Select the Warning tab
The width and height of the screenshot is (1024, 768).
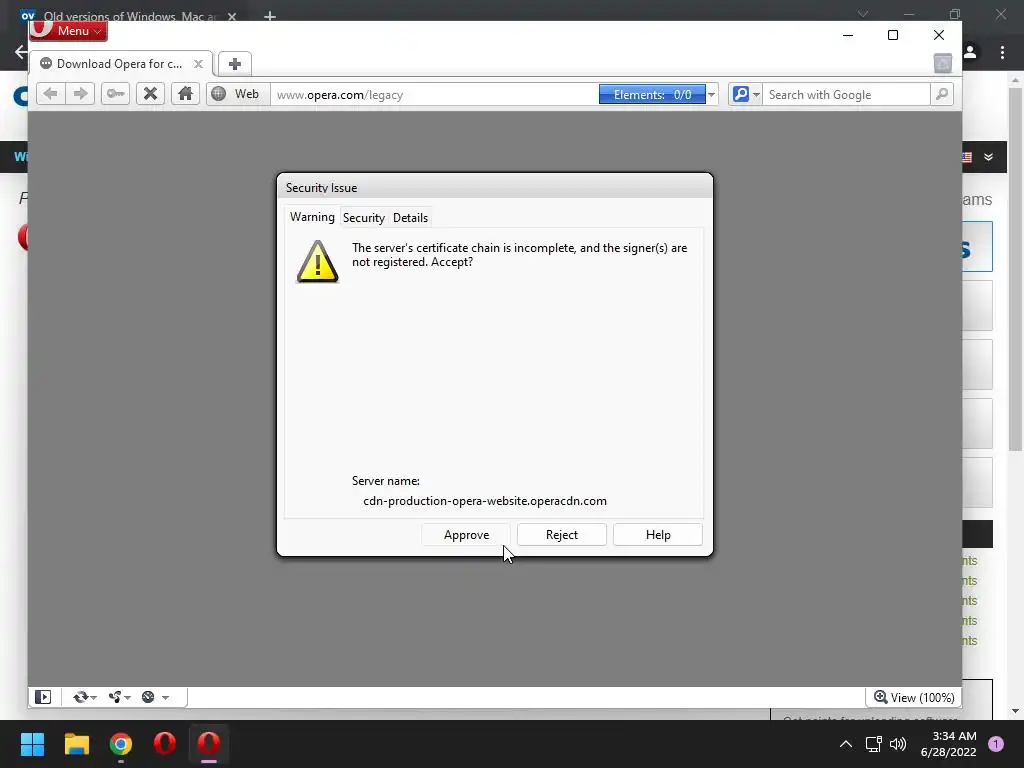pyautogui.click(x=312, y=217)
